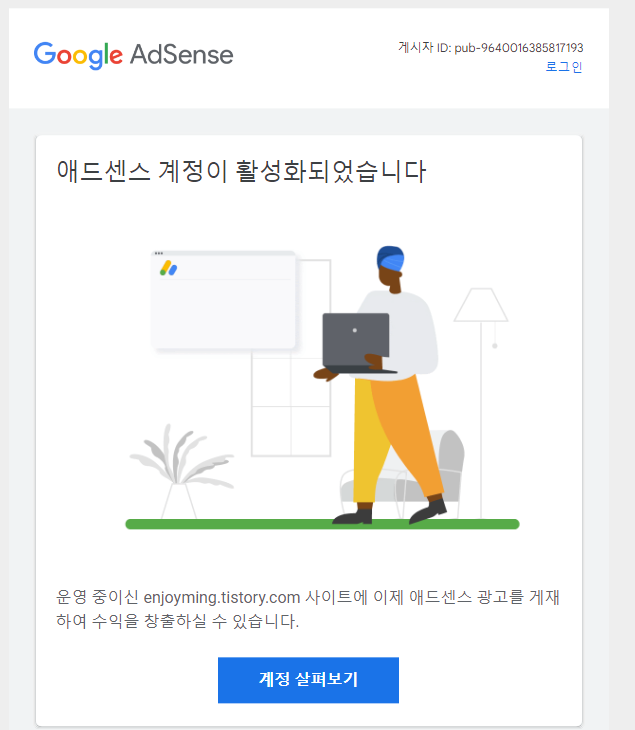Click the publisher ID text pub-9640016385817193
Viewport: 635px width, 730px height.
click(x=519, y=48)
